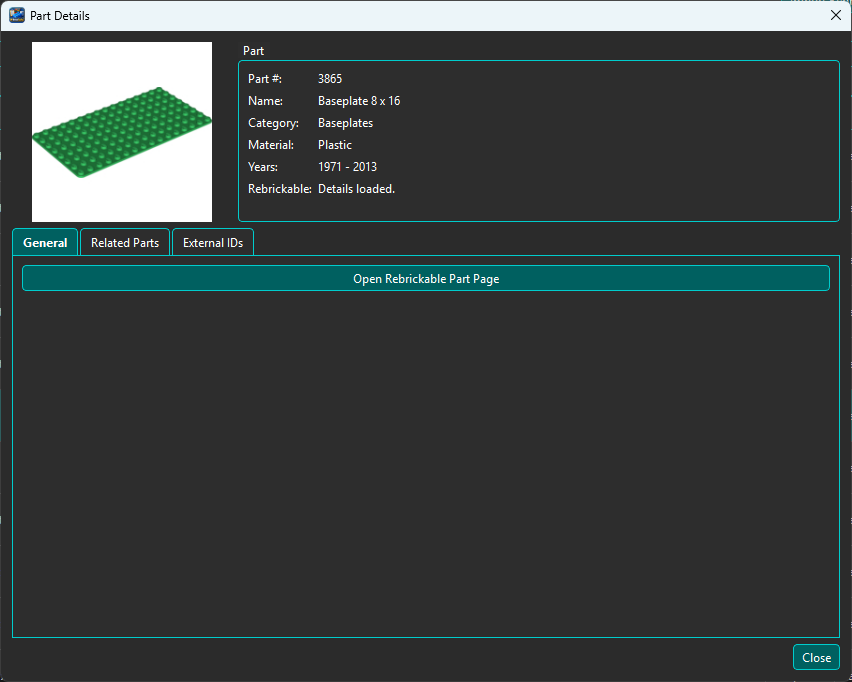This screenshot has height=682, width=852.
Task: Select the green baseplate thumbnail image
Action: (122, 132)
